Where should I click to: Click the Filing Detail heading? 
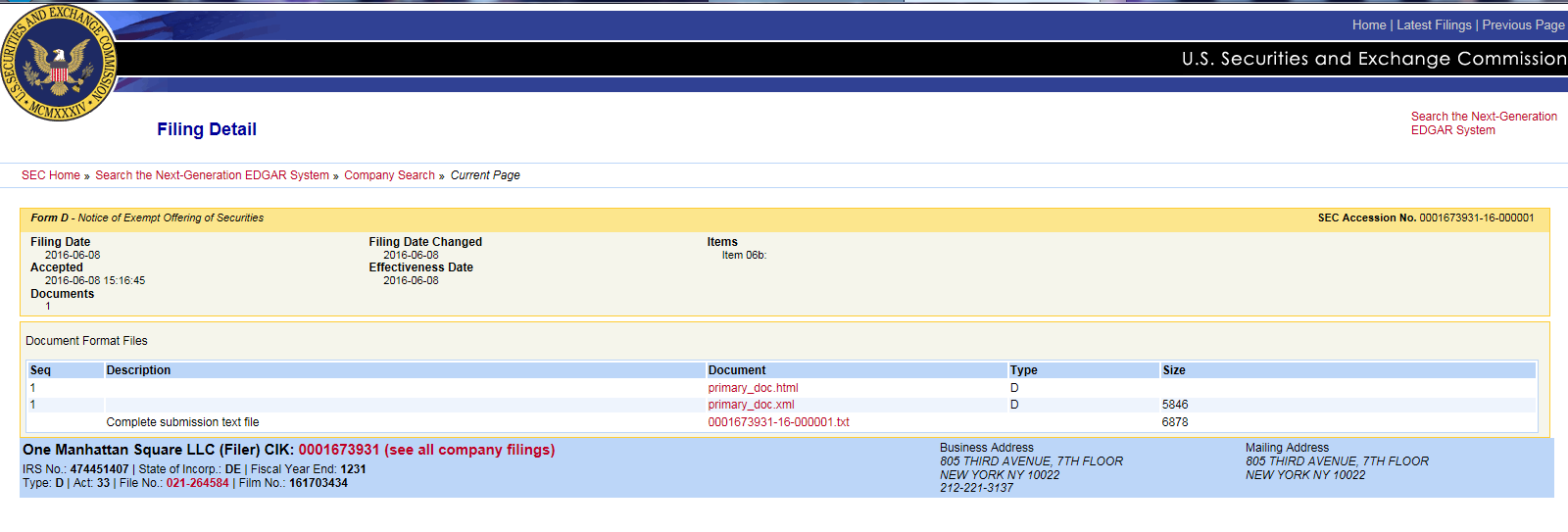pyautogui.click(x=207, y=129)
